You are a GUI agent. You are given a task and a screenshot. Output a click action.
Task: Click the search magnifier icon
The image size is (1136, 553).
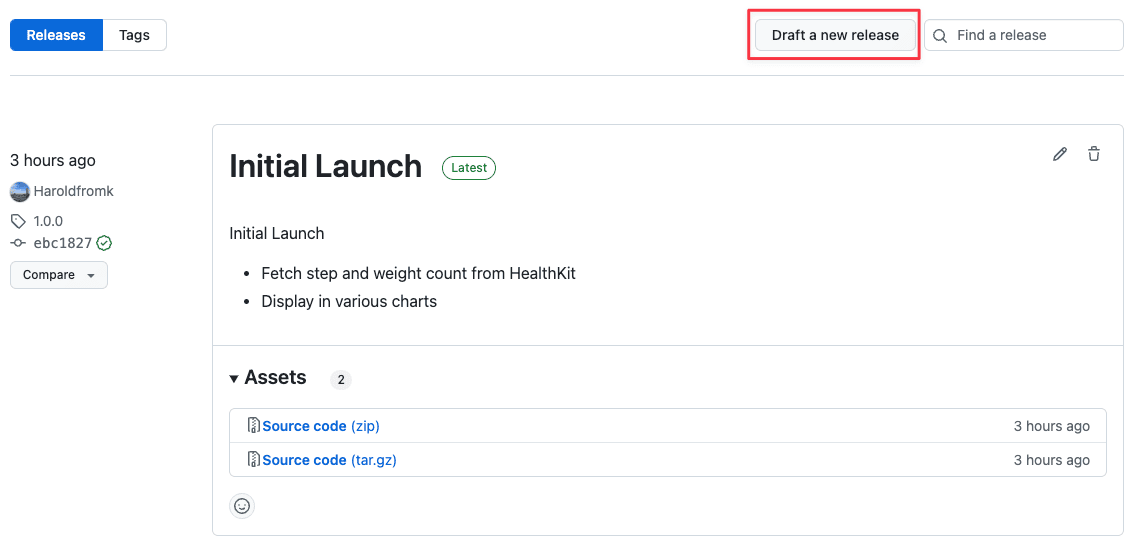pyautogui.click(x=940, y=36)
